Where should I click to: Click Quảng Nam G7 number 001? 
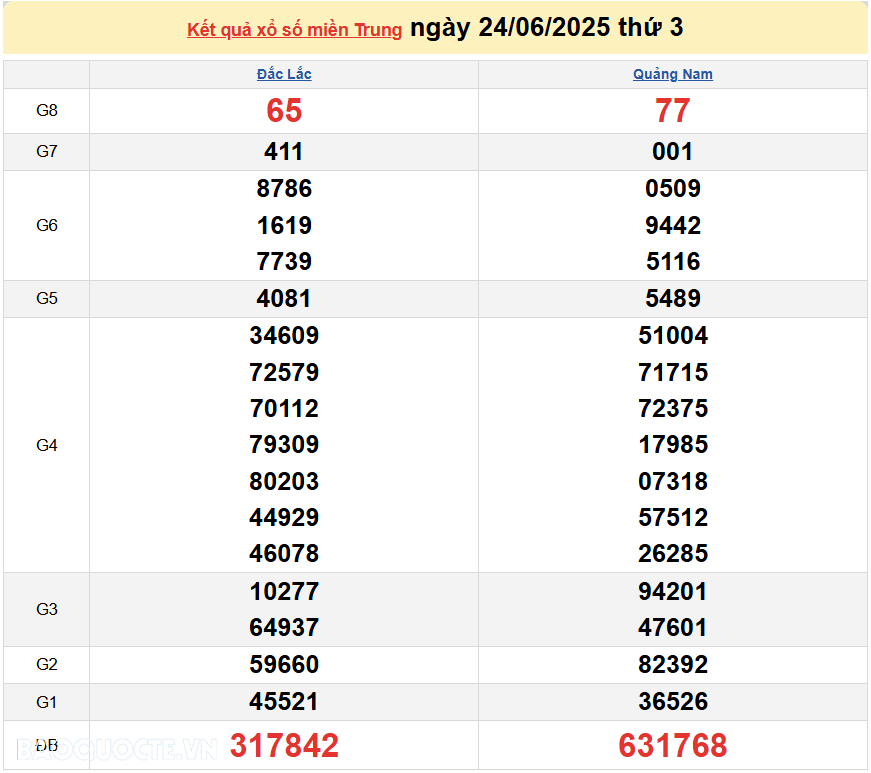(x=673, y=152)
